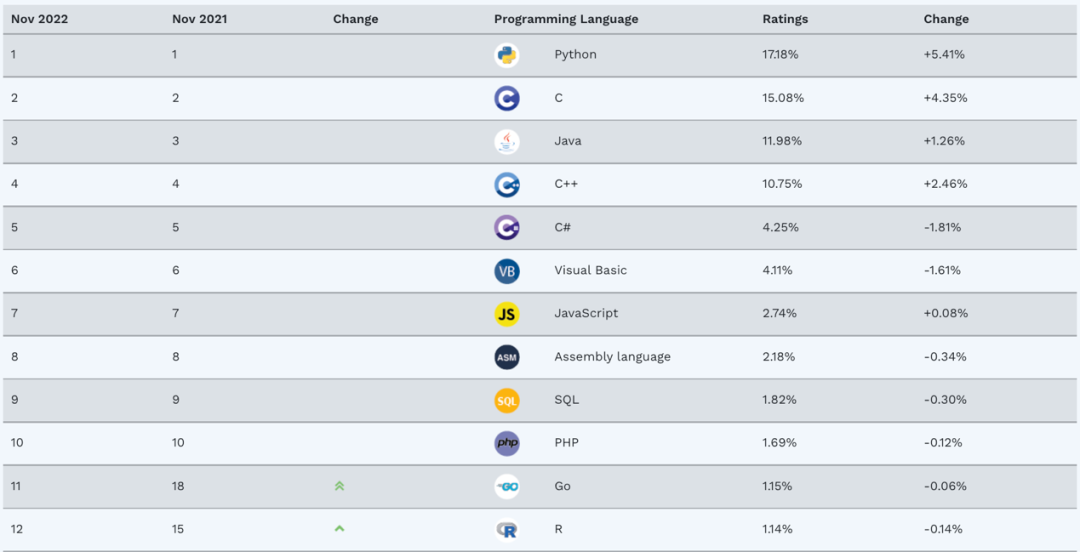Click the orange SQL icon

[x=507, y=400]
